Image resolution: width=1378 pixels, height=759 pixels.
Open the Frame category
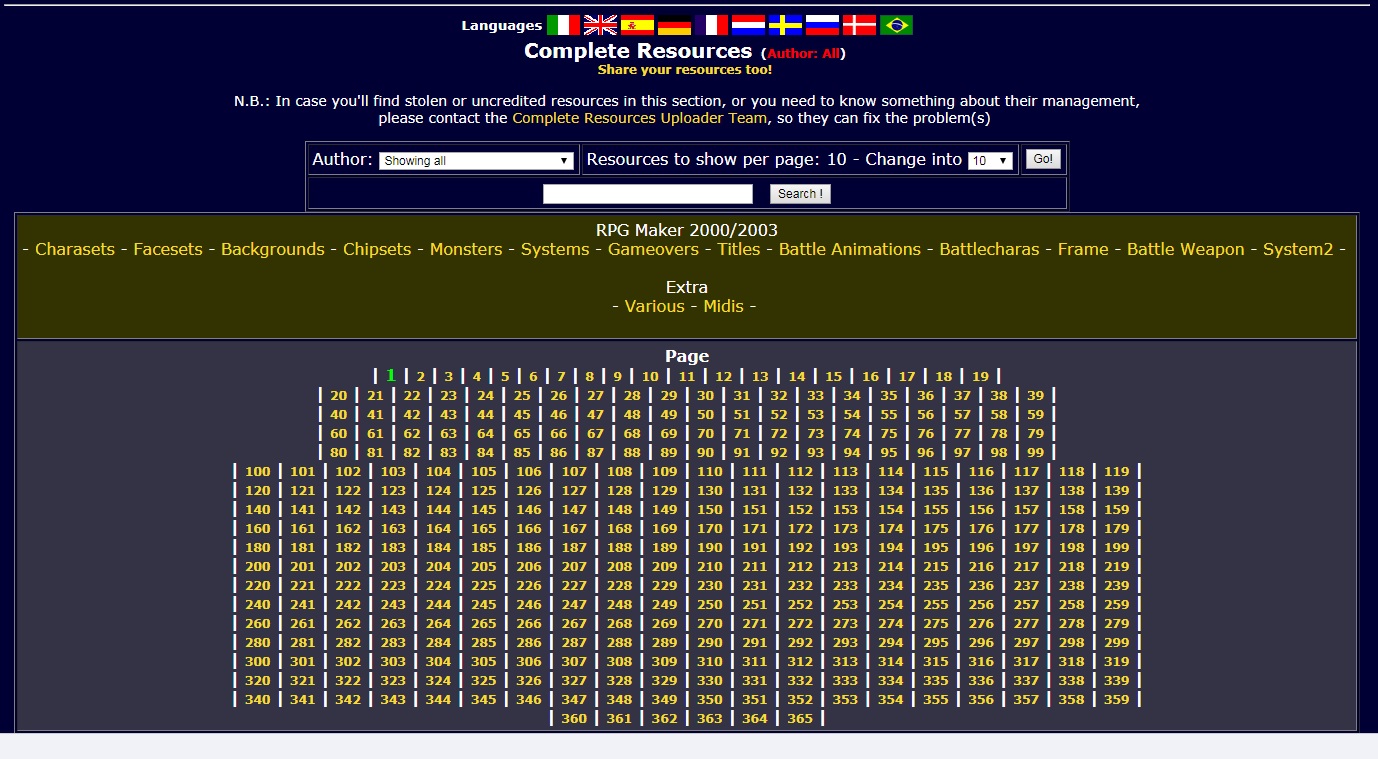point(1083,249)
